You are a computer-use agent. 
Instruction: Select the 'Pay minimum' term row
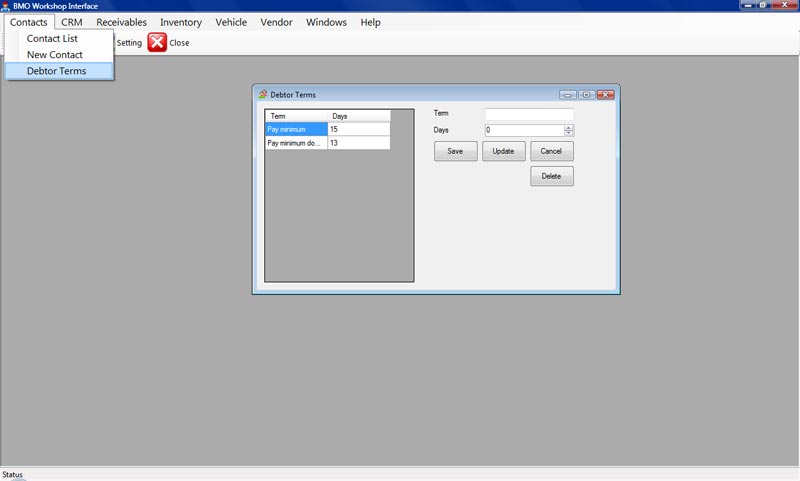pyautogui.click(x=296, y=129)
